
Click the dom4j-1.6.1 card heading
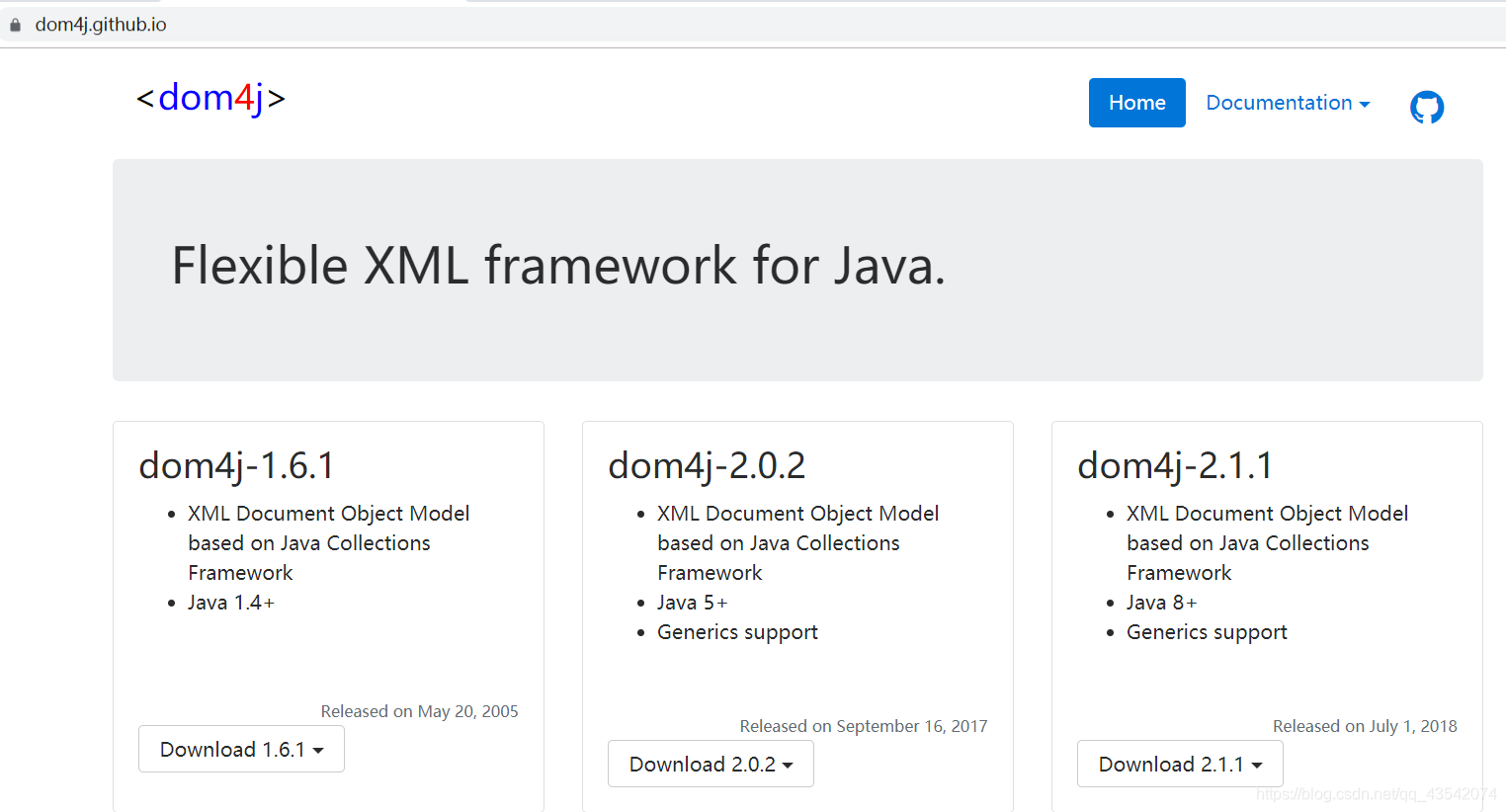click(x=236, y=465)
